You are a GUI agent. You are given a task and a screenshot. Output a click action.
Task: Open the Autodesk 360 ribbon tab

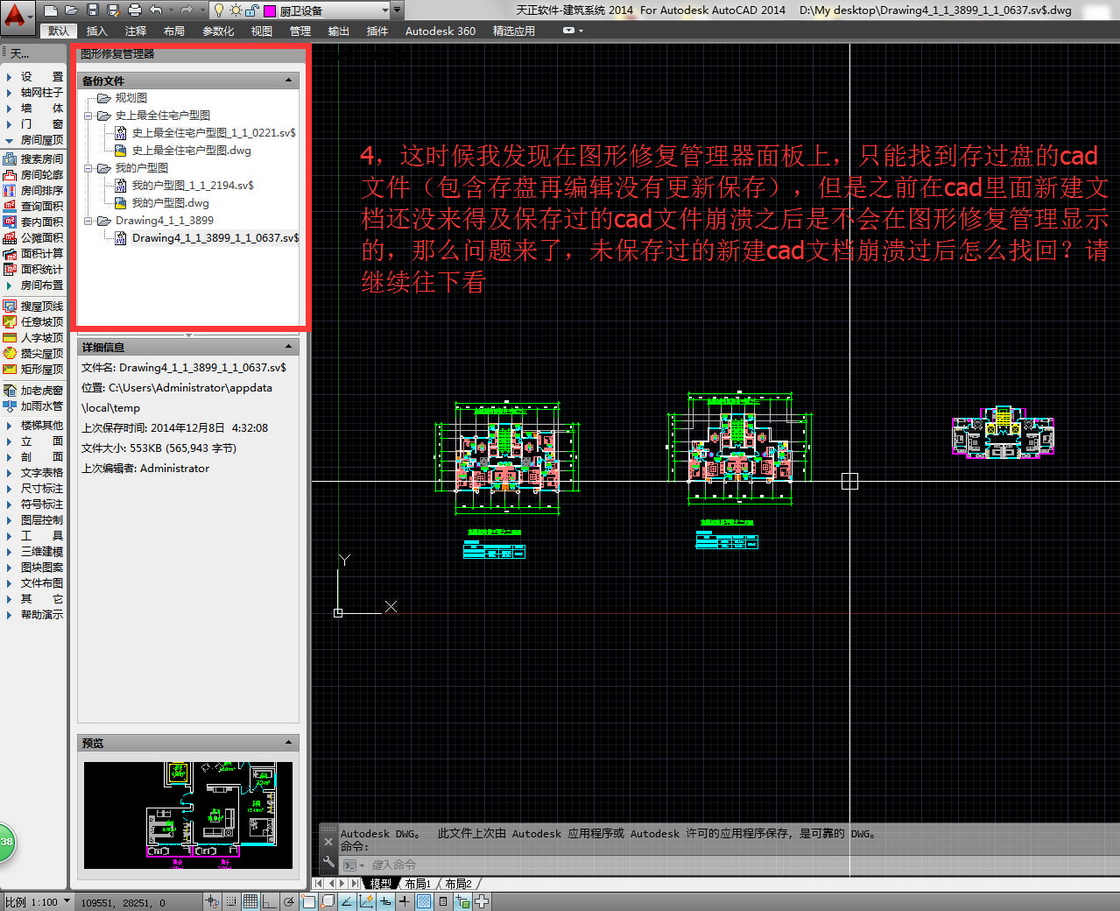pos(440,31)
